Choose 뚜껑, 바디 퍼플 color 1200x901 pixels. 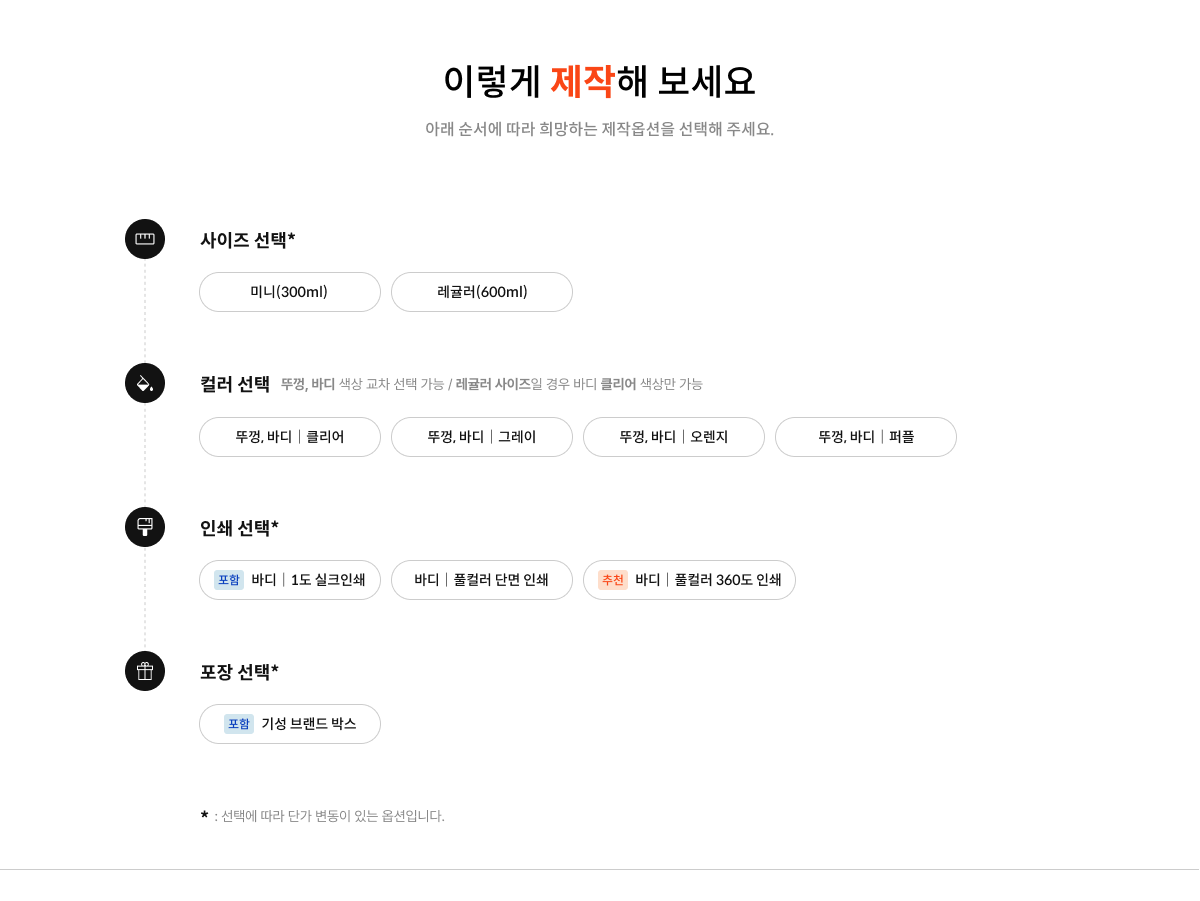tap(865, 437)
